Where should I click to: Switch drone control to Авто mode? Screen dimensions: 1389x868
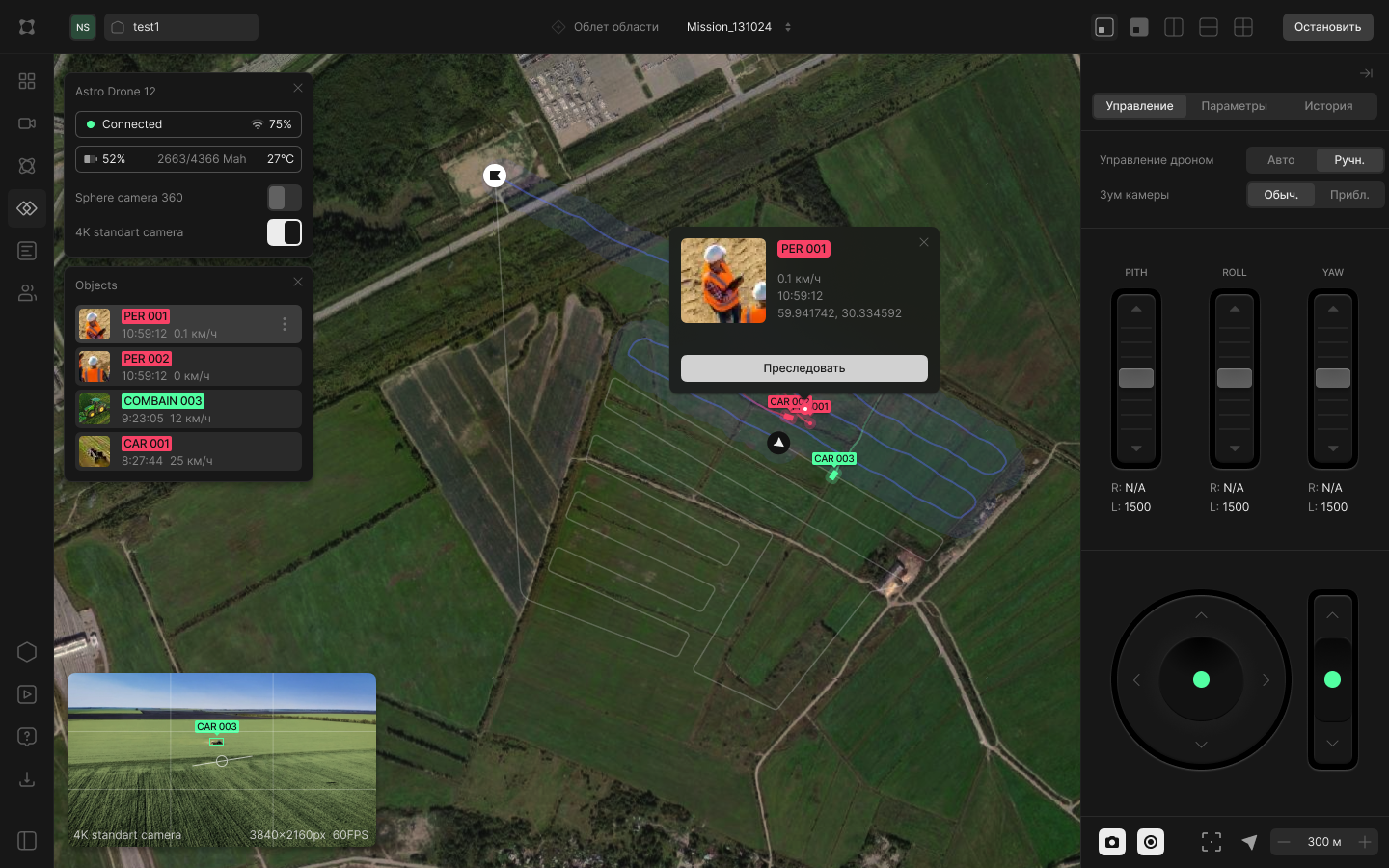coord(1281,160)
